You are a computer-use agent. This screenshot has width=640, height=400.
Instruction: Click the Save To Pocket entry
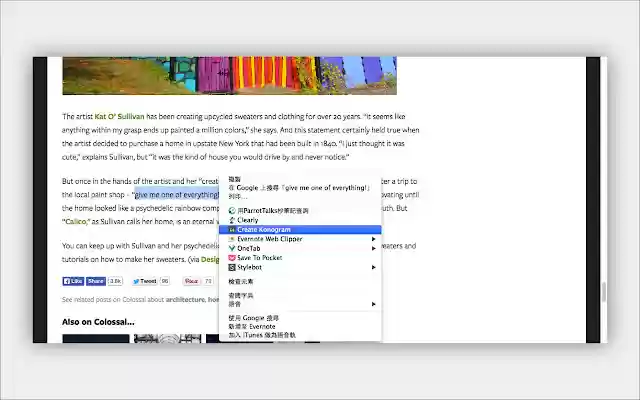click(x=300, y=258)
